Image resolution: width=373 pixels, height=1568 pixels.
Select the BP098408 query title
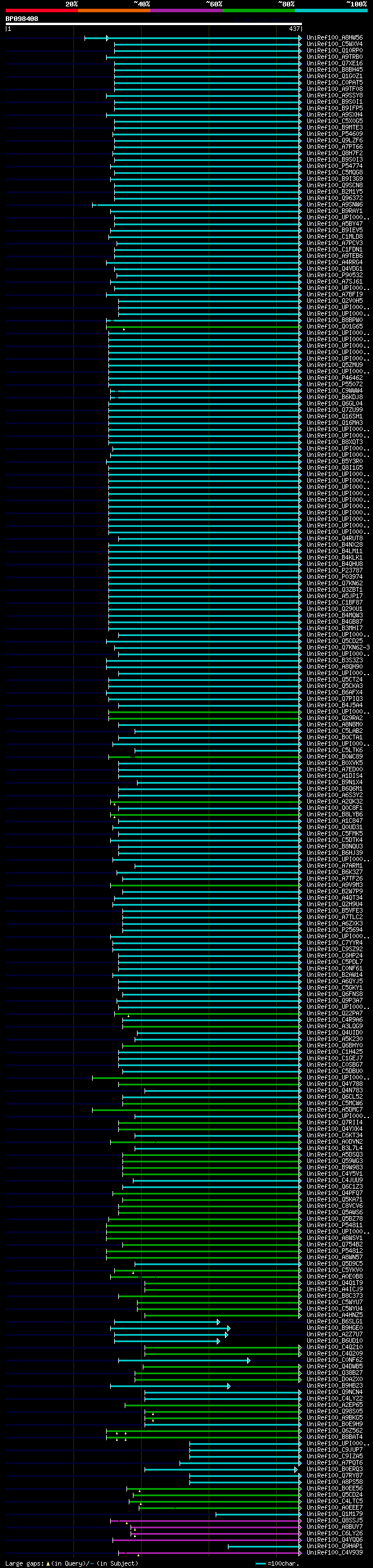tap(22, 19)
